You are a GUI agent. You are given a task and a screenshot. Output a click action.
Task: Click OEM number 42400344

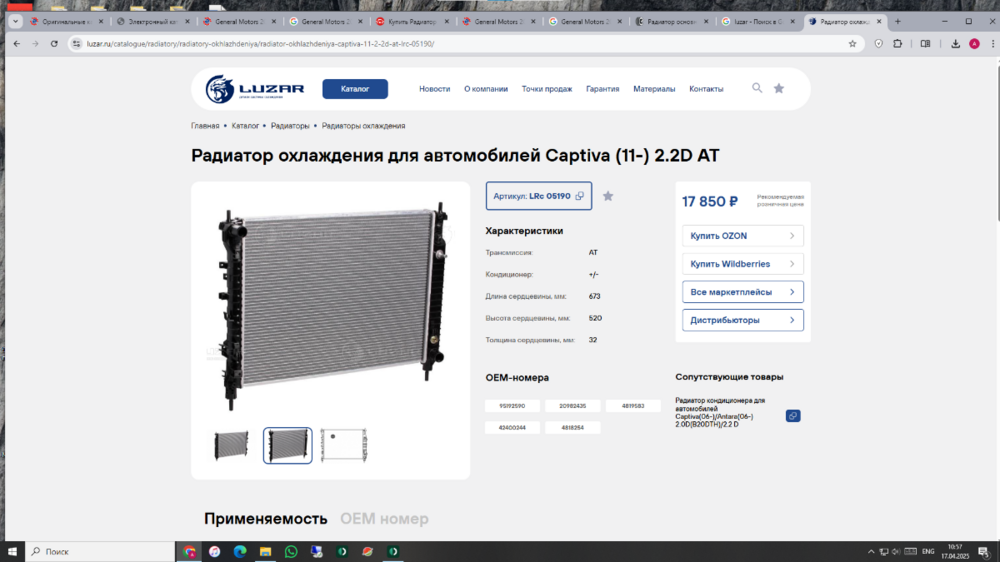512,427
